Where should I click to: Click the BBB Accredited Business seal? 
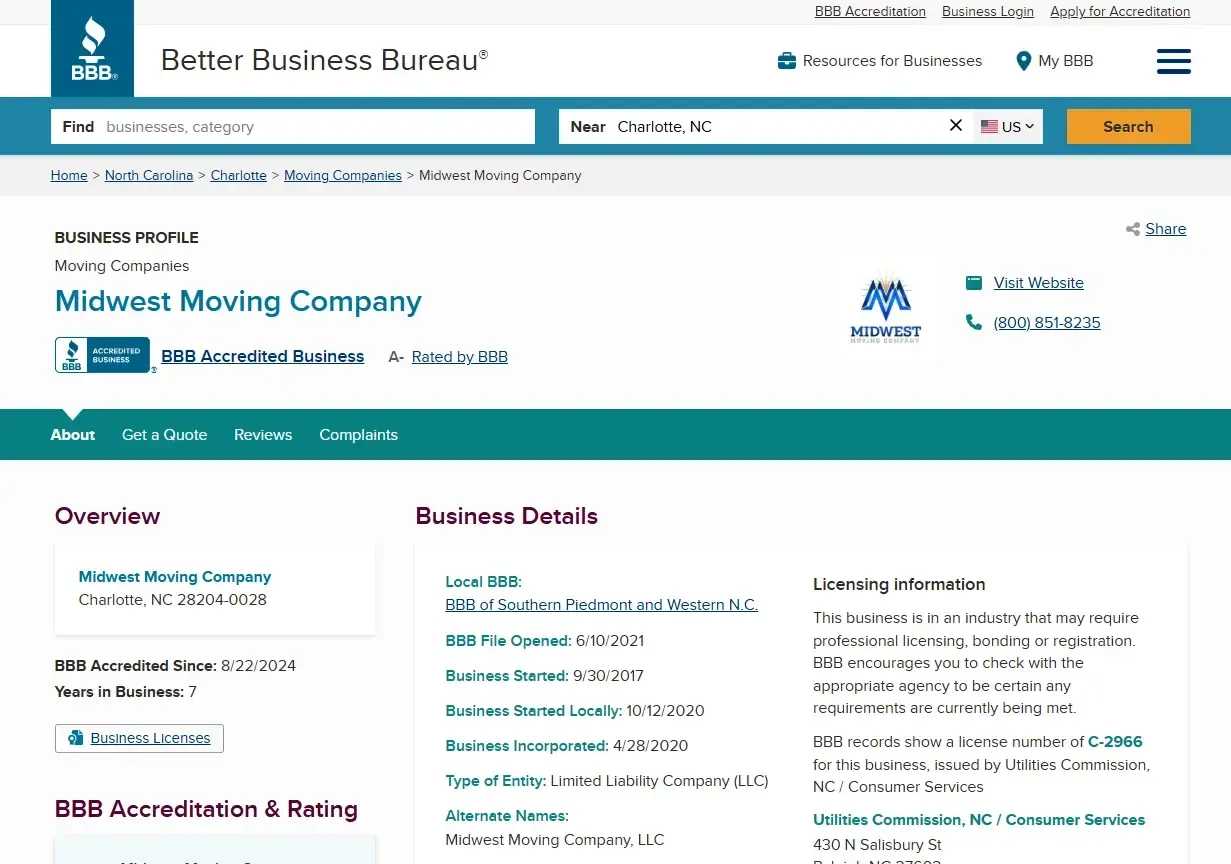pyautogui.click(x=103, y=355)
